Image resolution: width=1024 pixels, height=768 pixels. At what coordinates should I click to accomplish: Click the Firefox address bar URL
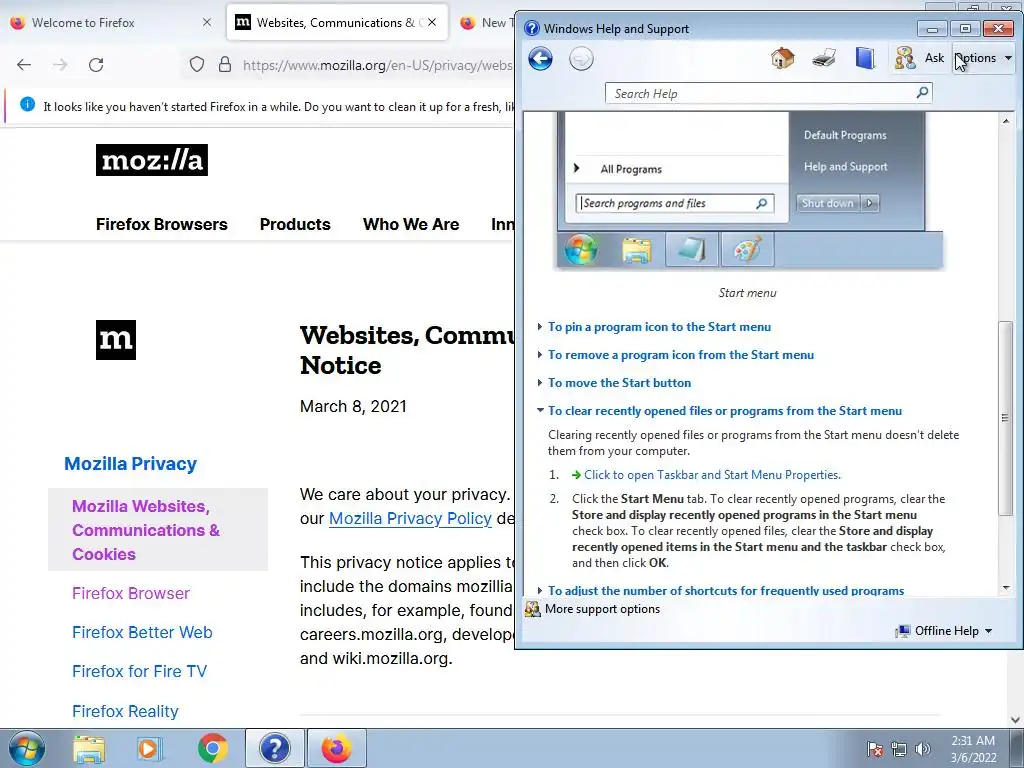coord(377,65)
